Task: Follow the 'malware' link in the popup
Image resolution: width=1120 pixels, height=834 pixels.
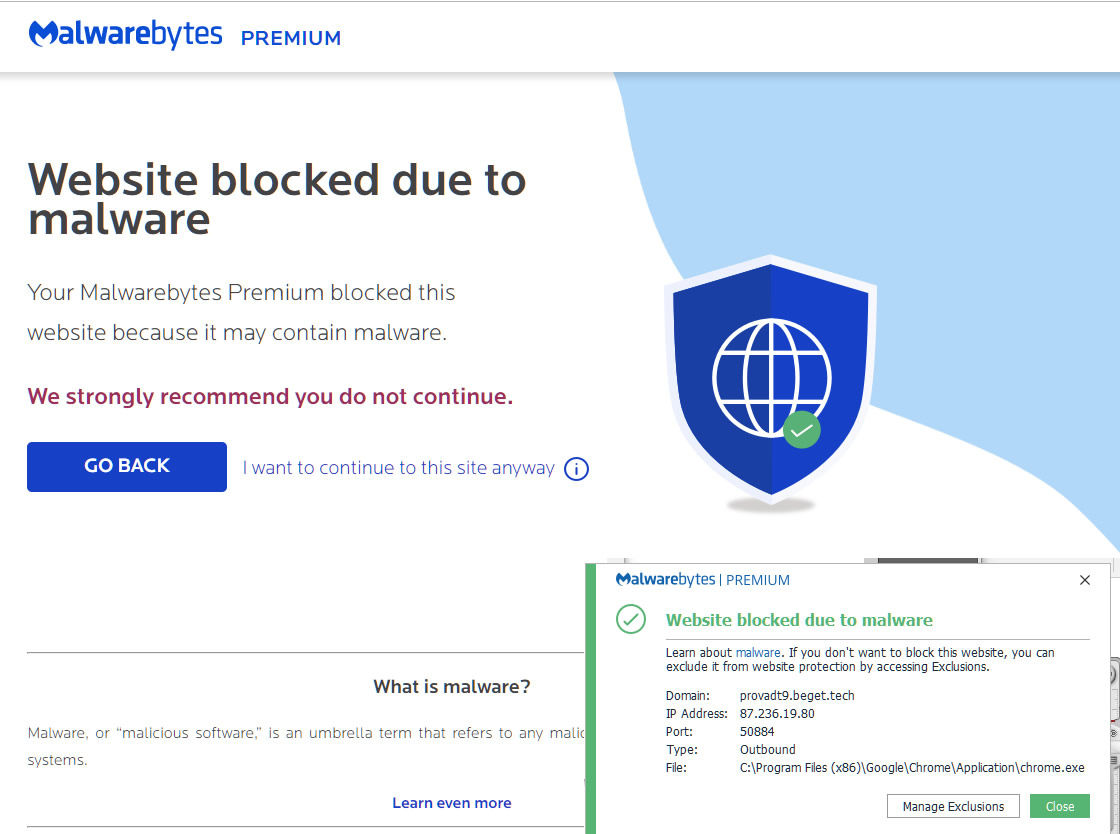Action: point(757,653)
